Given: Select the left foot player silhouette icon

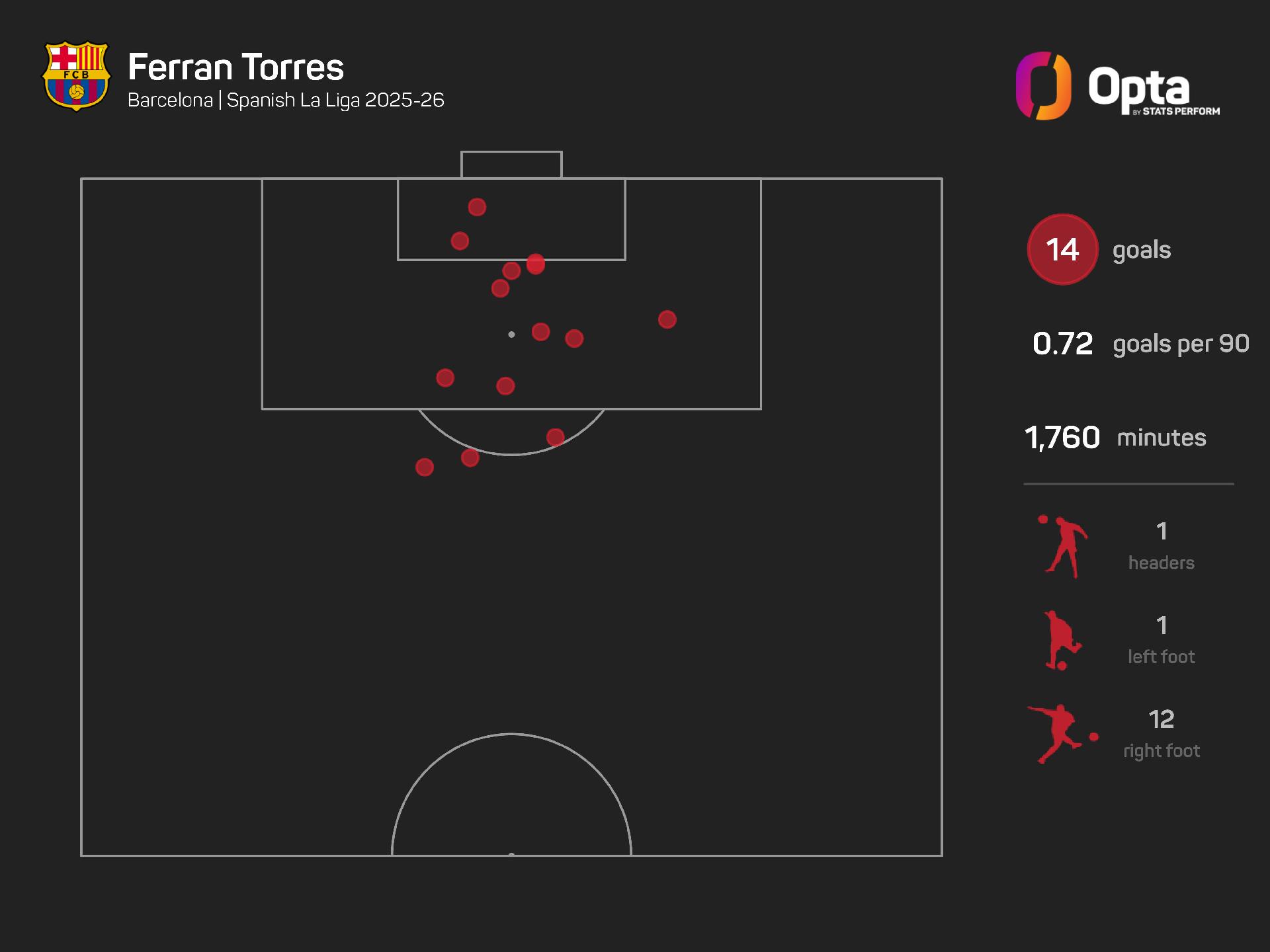Looking at the screenshot, I should [x=1062, y=641].
